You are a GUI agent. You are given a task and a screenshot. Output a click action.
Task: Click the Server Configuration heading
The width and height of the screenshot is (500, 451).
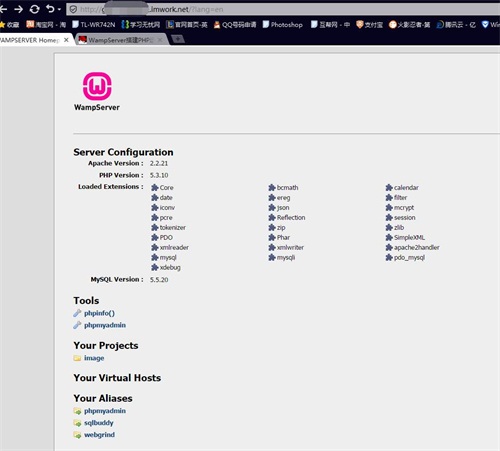[123, 152]
